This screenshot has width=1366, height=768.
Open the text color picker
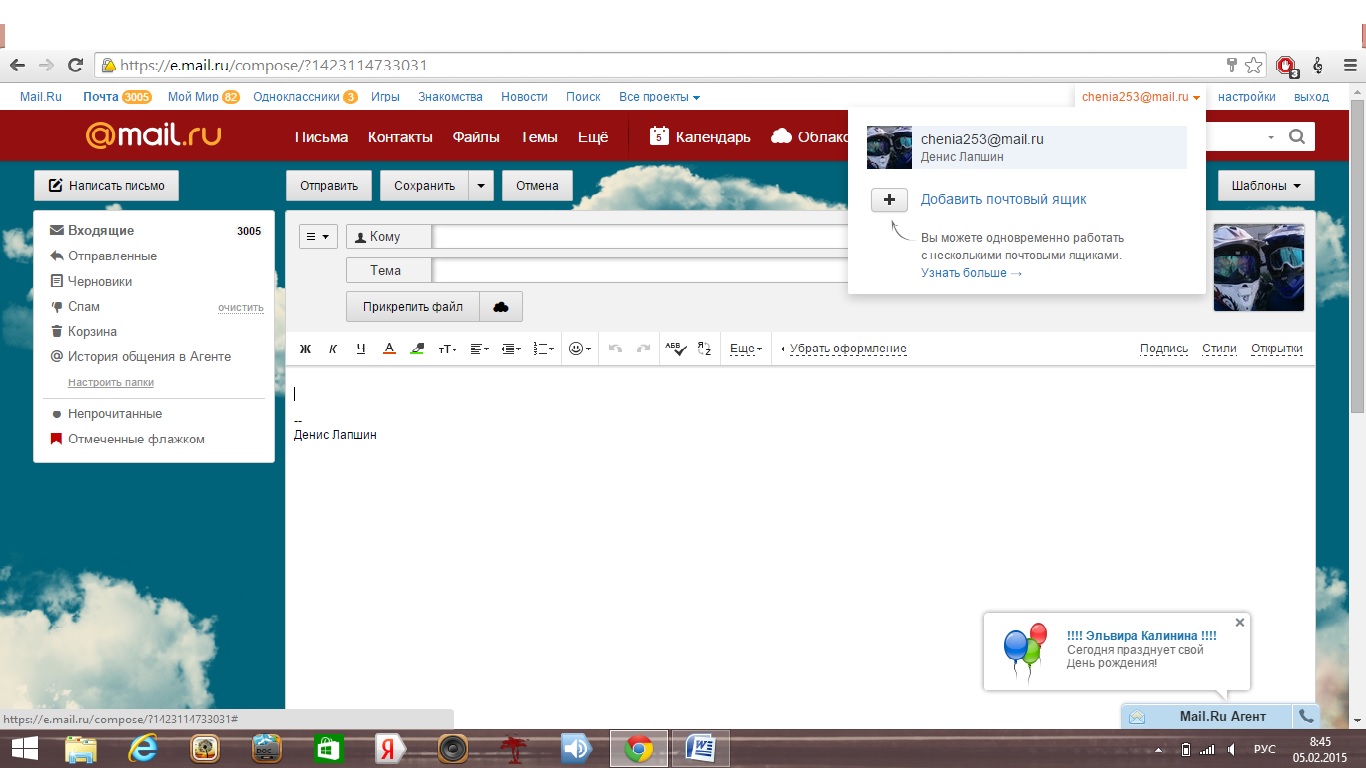[389, 349]
